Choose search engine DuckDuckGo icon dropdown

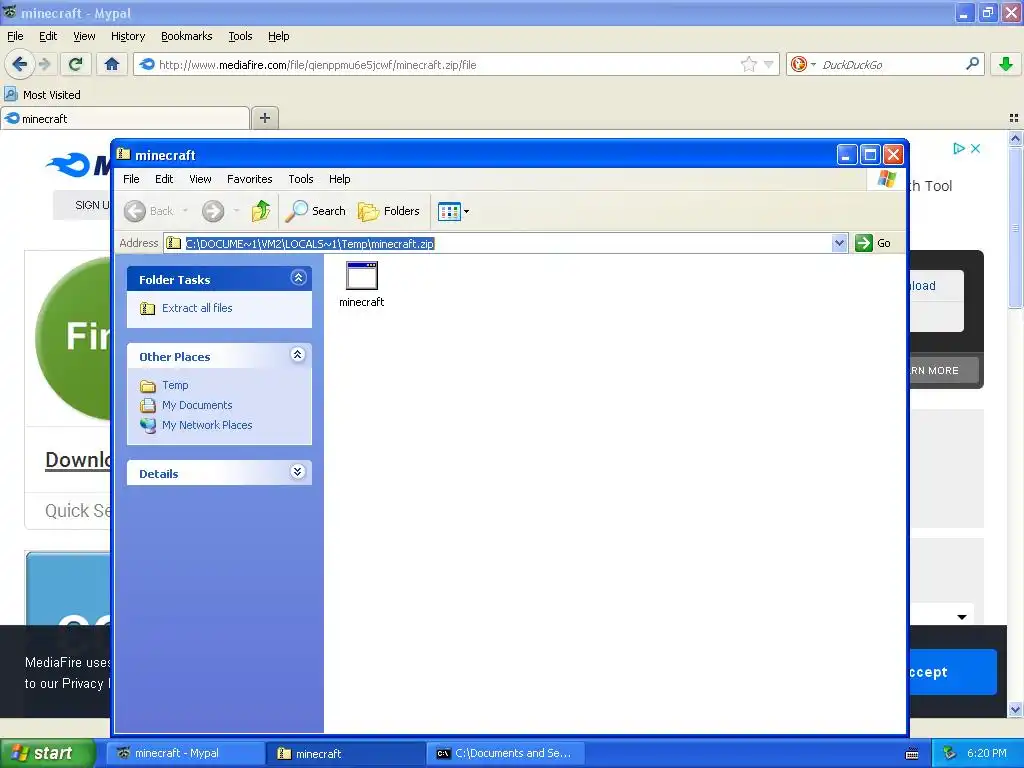(803, 64)
